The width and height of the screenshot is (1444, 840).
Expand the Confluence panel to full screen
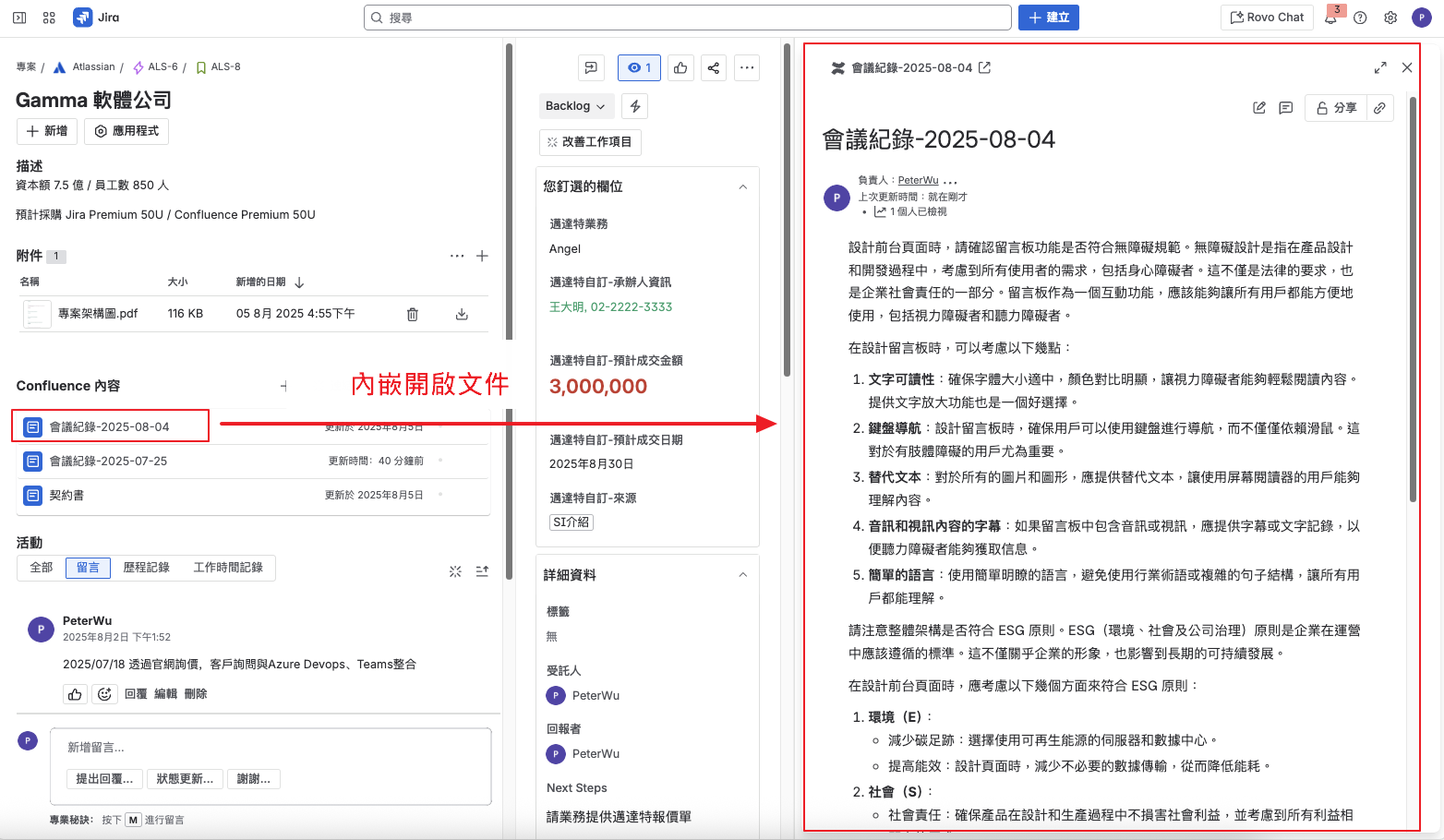[x=1380, y=67]
